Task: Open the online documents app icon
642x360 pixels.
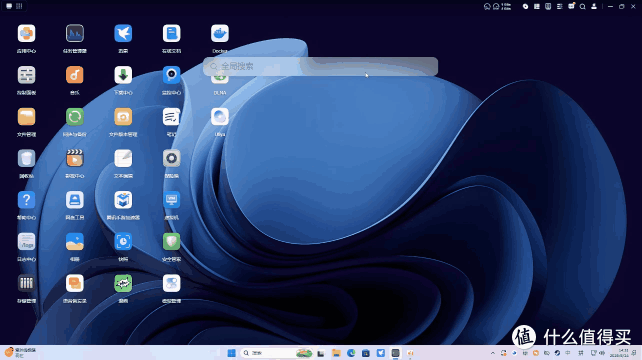Action: point(171,34)
